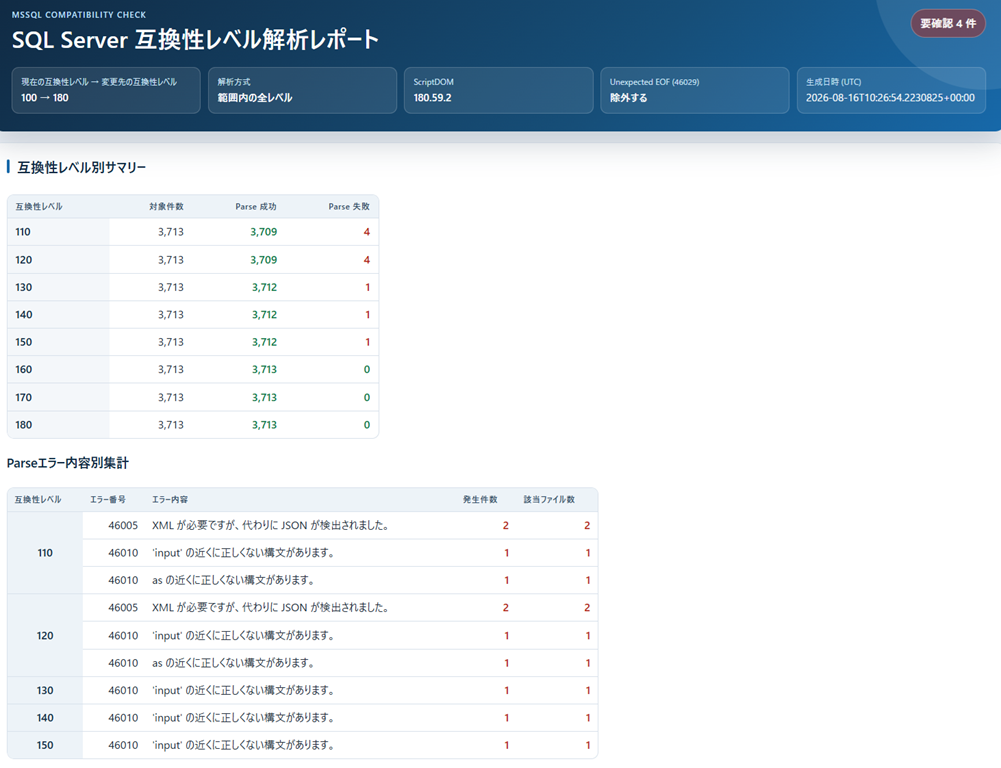The width and height of the screenshot is (1001, 768).
Task: Click the XML/JSON error text in 120 group
Action: [x=271, y=607]
